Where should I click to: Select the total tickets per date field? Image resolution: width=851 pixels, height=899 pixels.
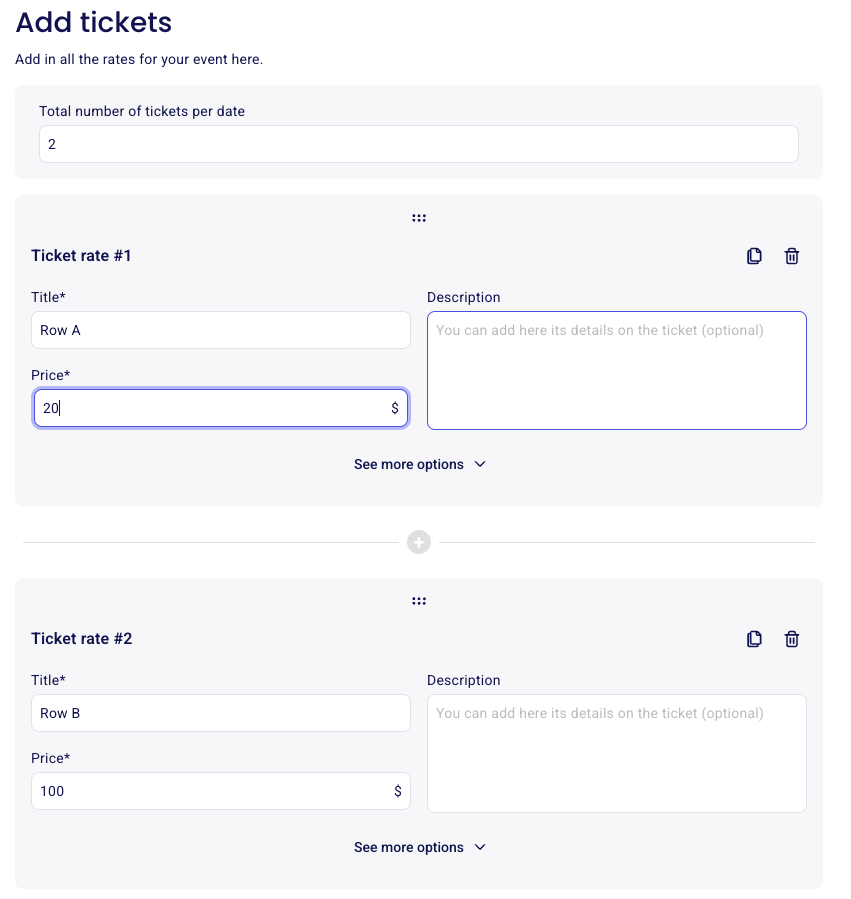[x=418, y=144]
